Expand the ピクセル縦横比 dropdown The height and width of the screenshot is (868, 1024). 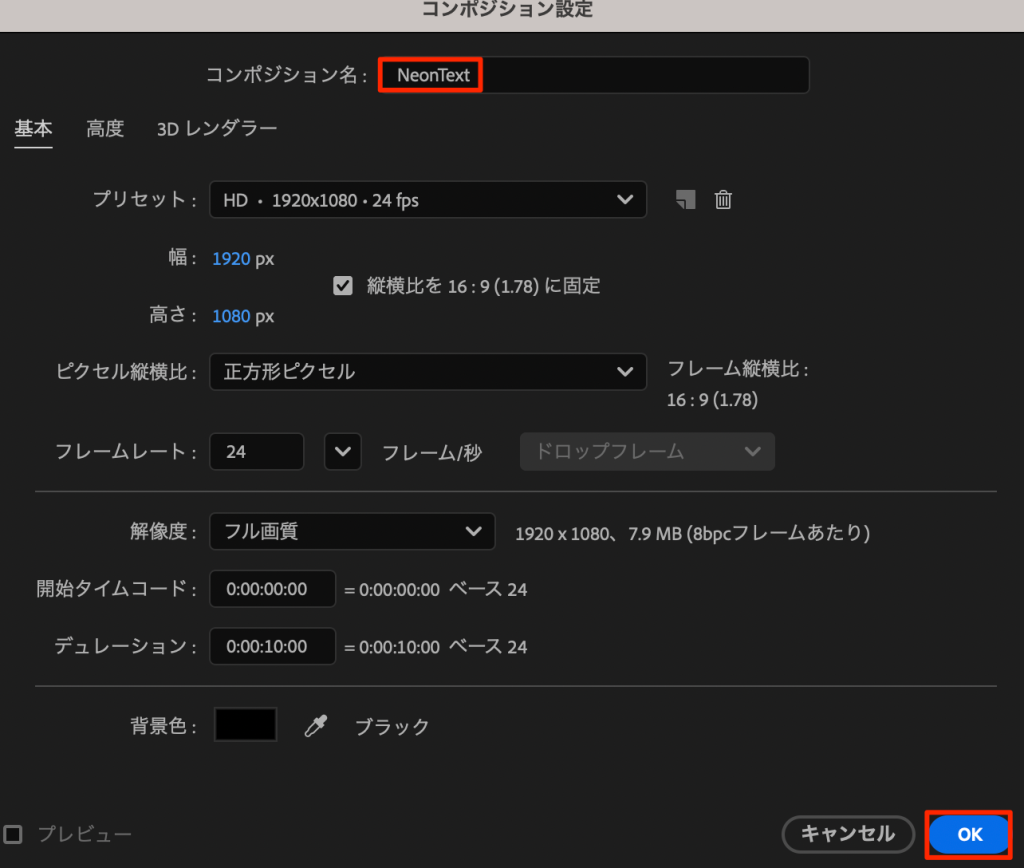tap(427, 372)
